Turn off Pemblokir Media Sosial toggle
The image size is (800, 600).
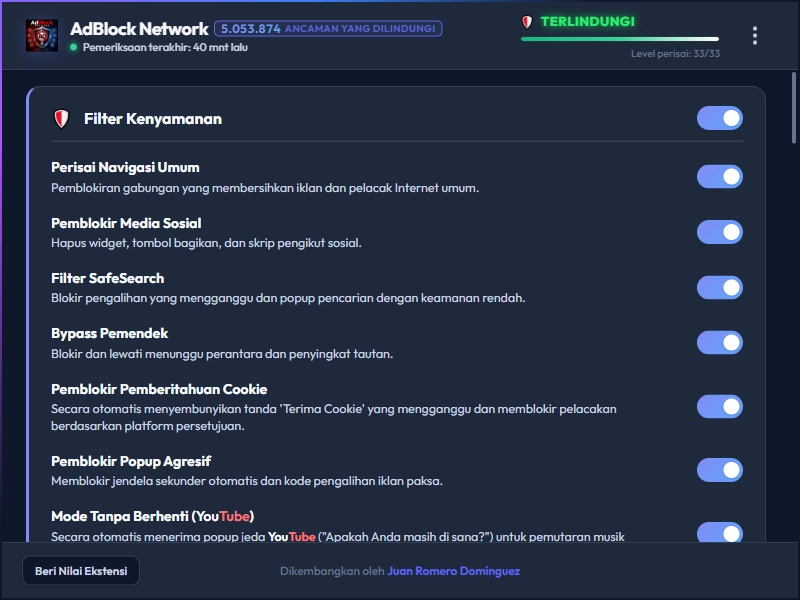click(x=719, y=232)
